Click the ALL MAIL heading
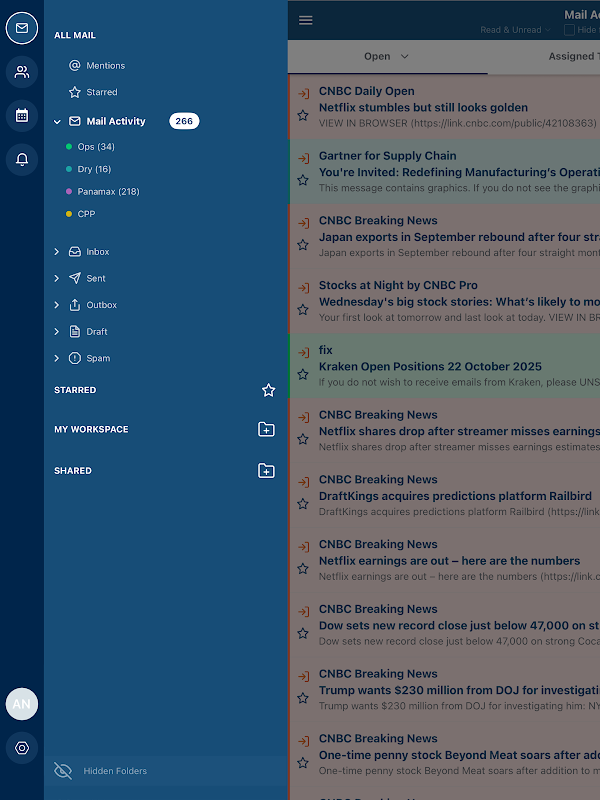This screenshot has height=800, width=600. pos(75,35)
